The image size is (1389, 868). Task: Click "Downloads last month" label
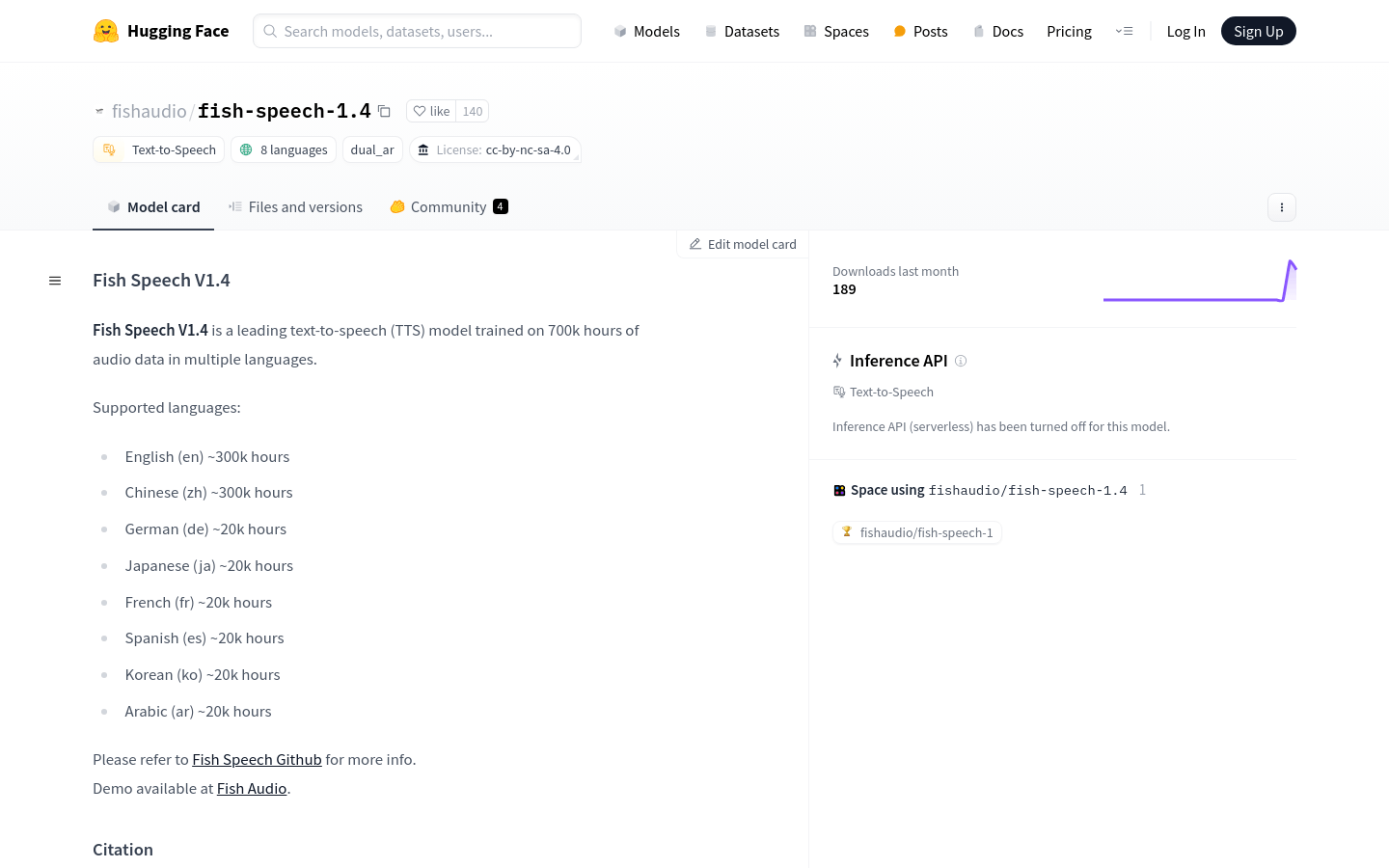pyautogui.click(x=895, y=272)
